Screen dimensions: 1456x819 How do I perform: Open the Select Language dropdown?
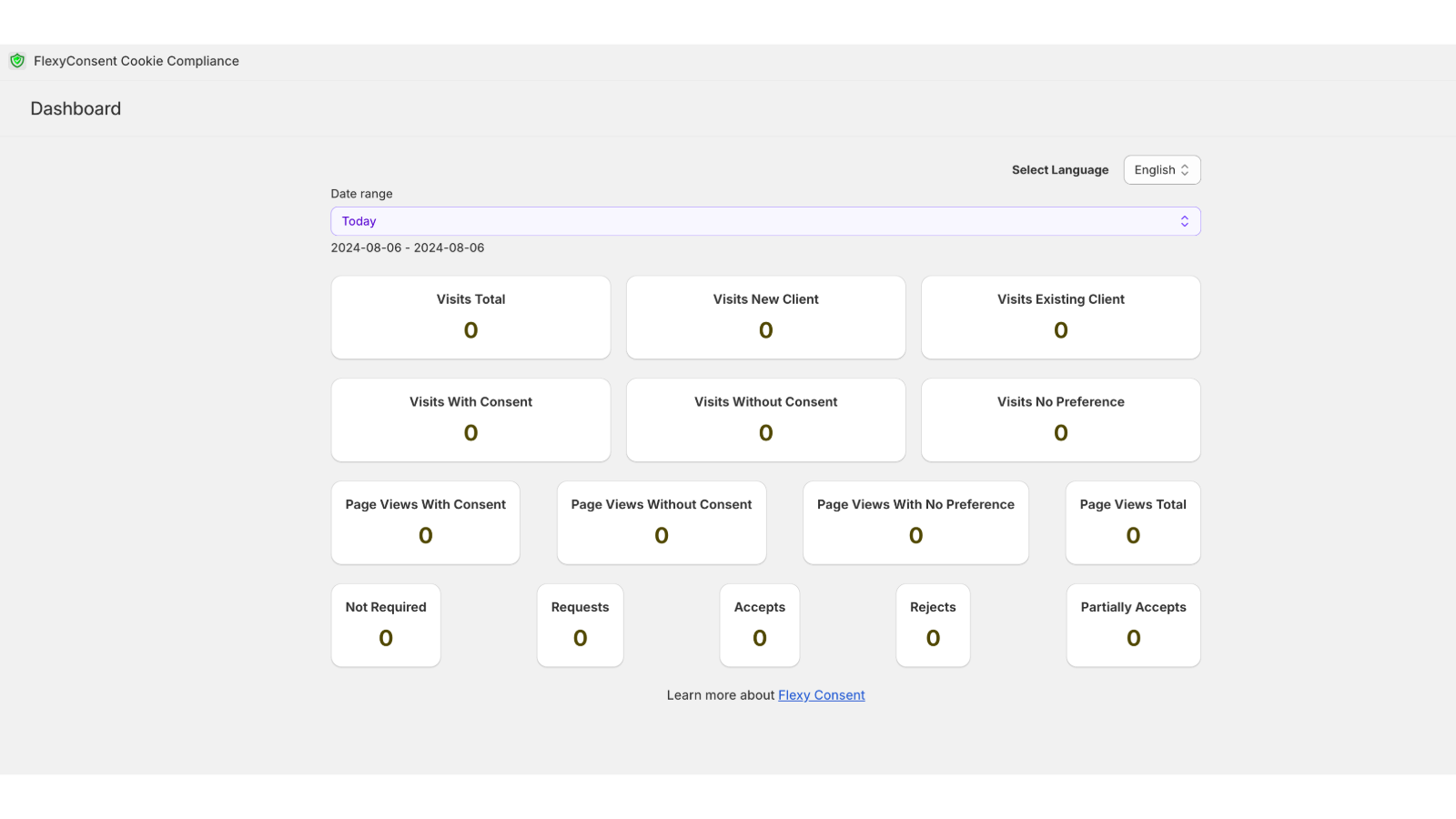point(1161,169)
